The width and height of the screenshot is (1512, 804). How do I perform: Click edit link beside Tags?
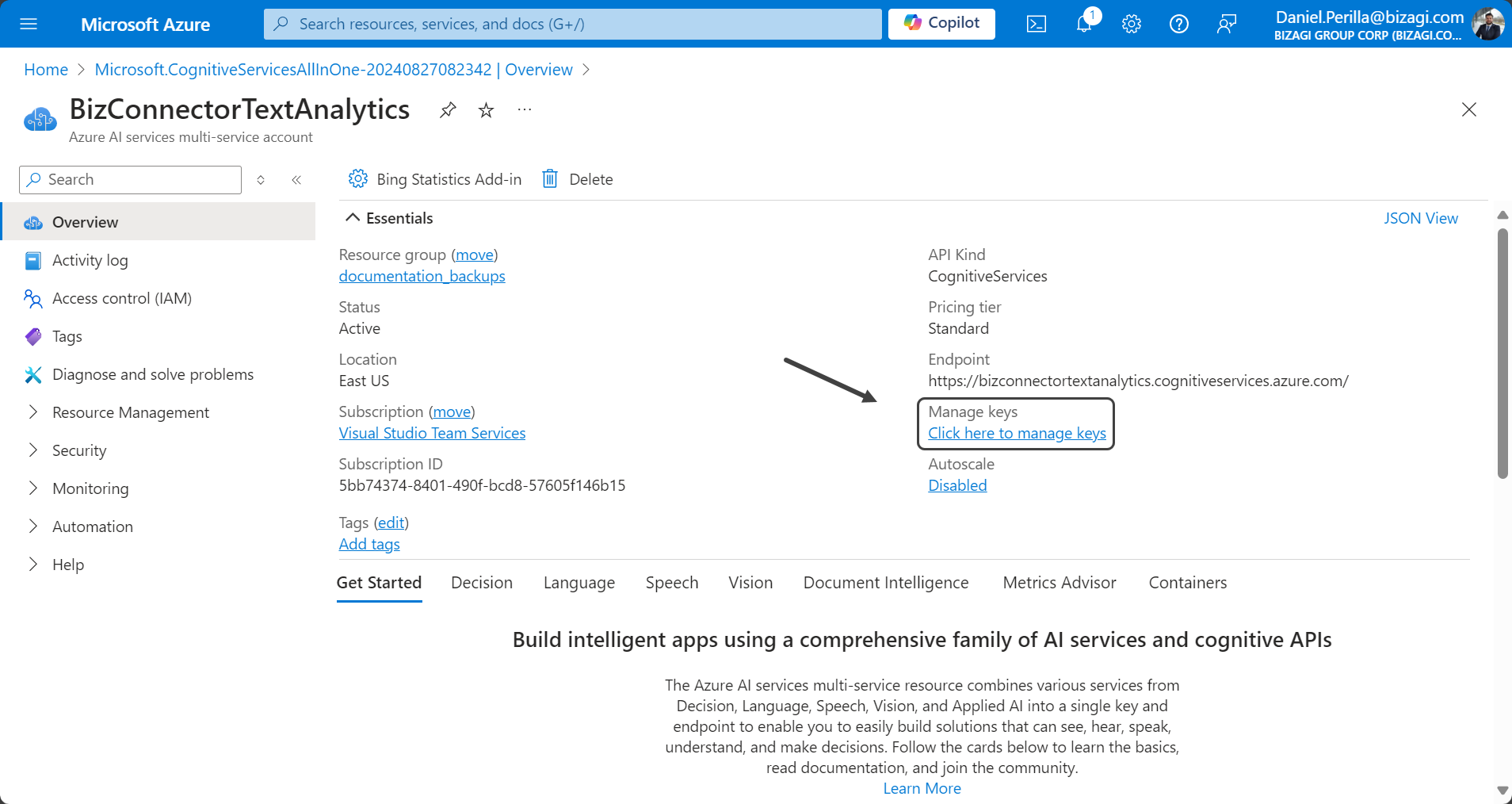point(391,523)
